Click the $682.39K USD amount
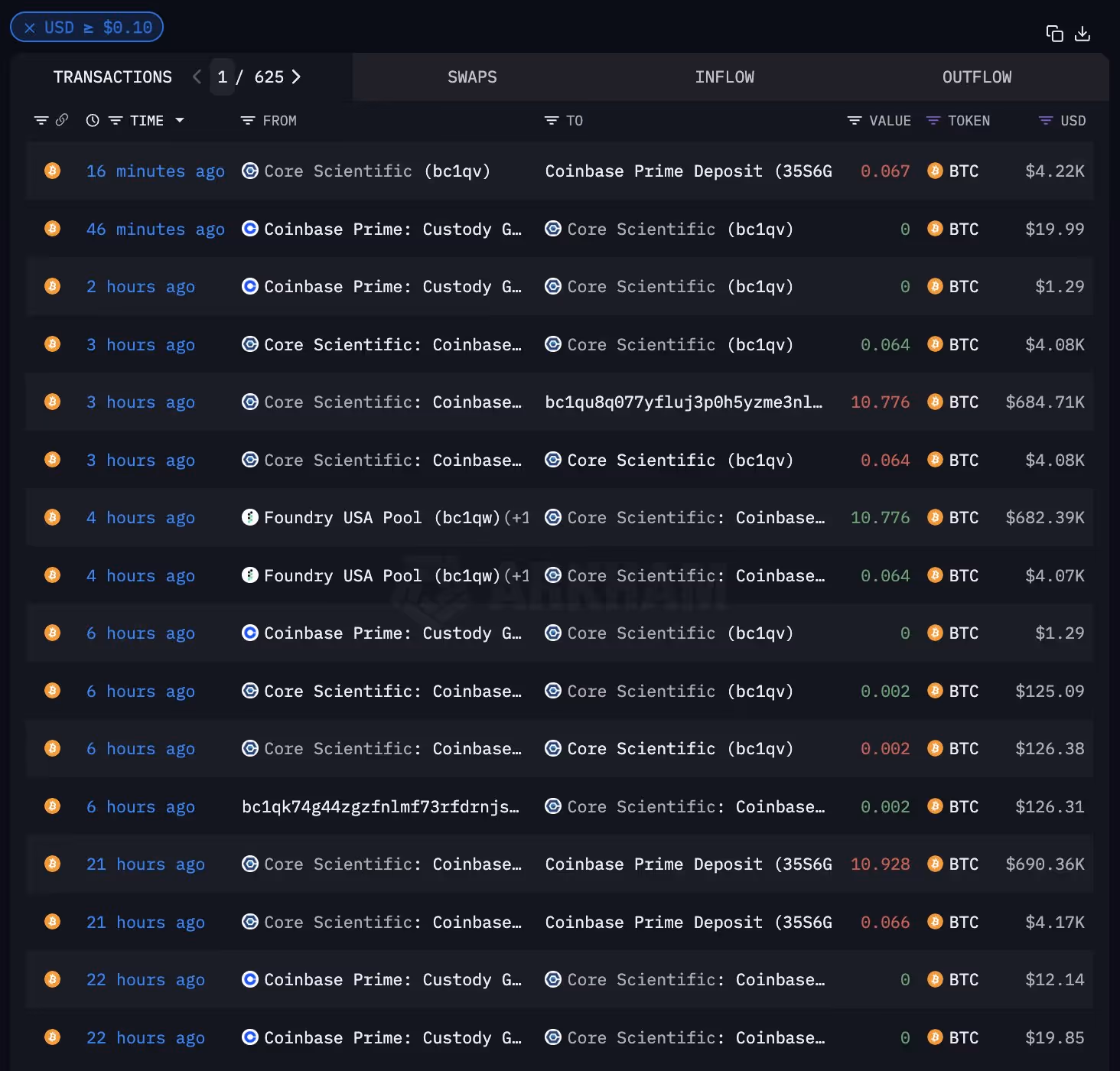The width and height of the screenshot is (1120, 1071). [1045, 518]
